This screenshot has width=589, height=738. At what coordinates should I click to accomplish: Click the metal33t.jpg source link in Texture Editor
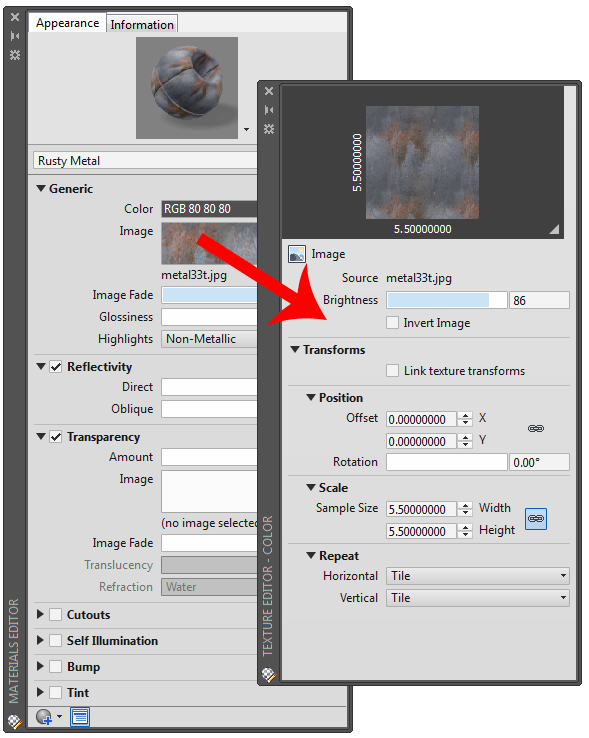click(x=419, y=278)
